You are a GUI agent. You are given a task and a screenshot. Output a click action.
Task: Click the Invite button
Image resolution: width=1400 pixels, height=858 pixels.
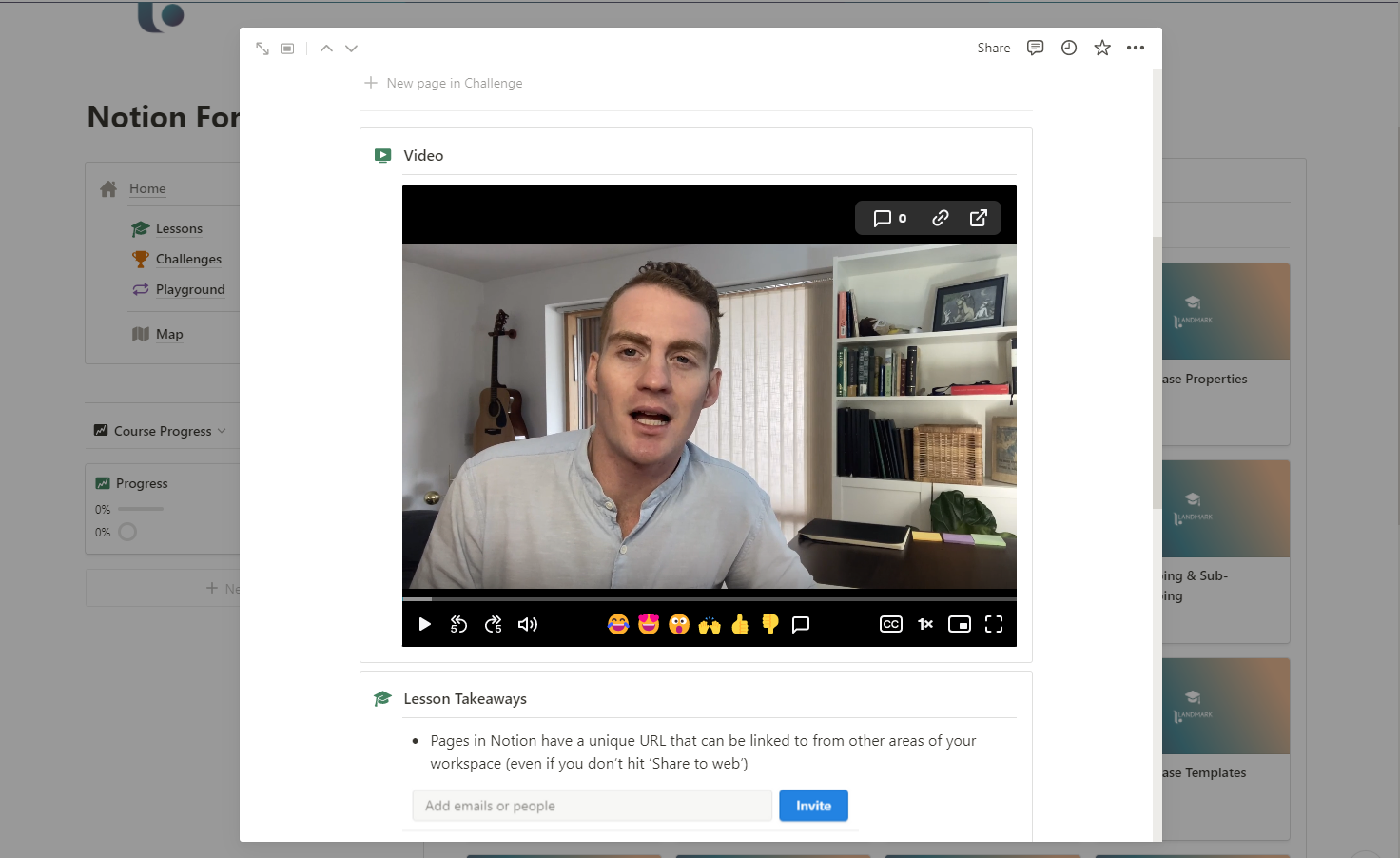coord(813,805)
